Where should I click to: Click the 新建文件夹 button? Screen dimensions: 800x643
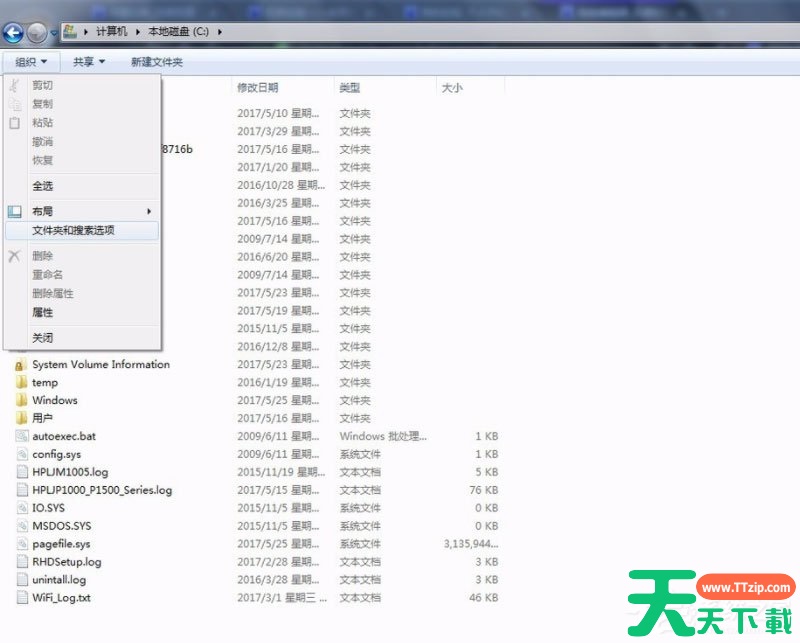[157, 62]
